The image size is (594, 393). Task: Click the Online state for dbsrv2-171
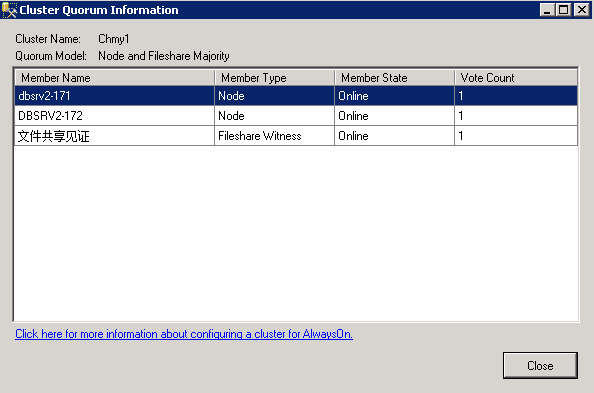tap(394, 96)
